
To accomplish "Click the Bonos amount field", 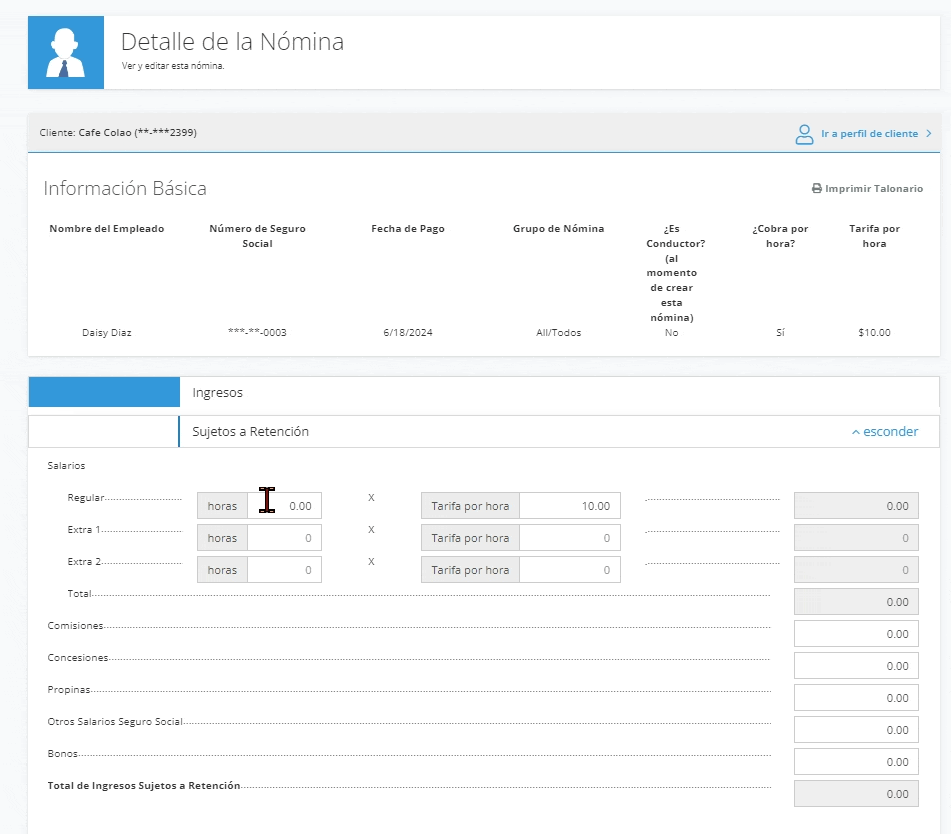I will click(856, 762).
